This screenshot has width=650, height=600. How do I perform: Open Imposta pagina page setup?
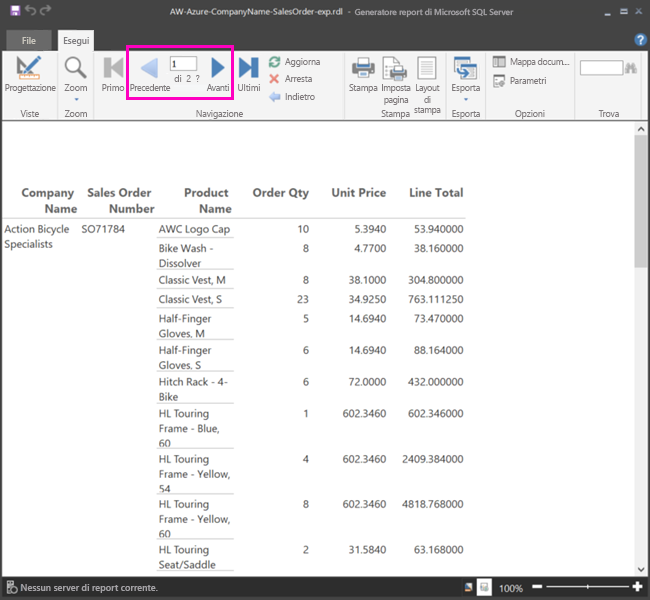coord(395,80)
